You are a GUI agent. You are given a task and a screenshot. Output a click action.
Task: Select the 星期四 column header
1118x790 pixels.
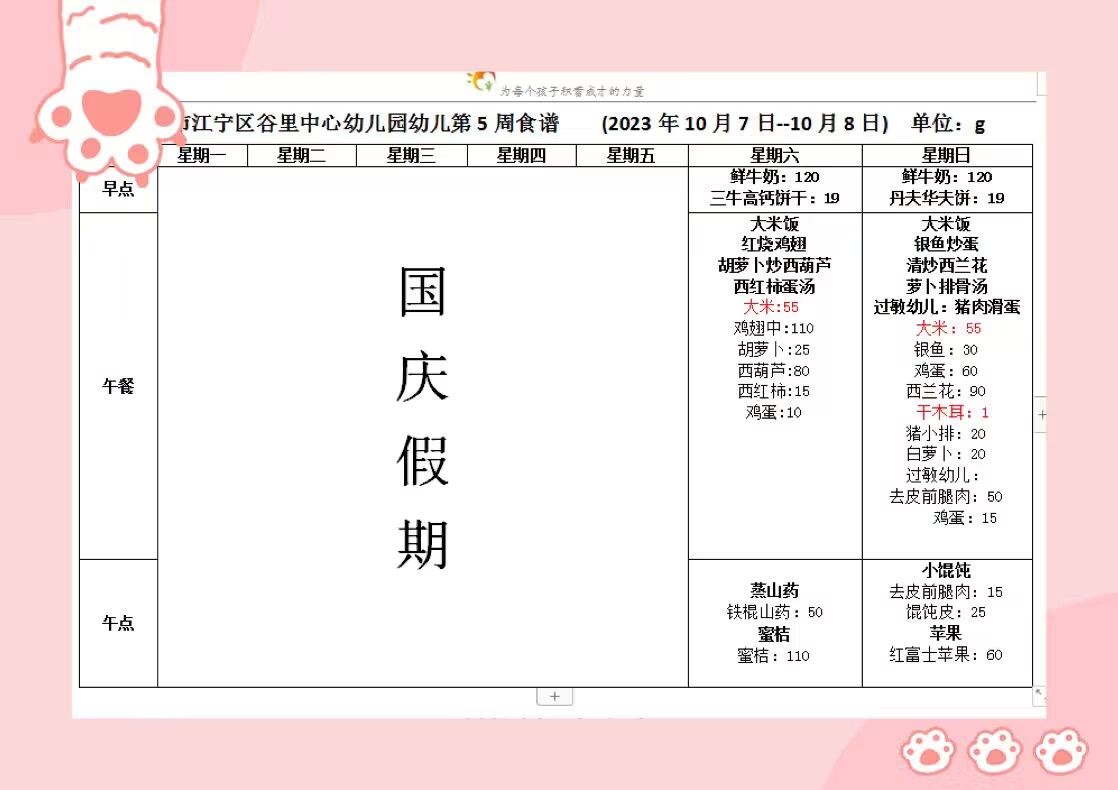point(521,155)
